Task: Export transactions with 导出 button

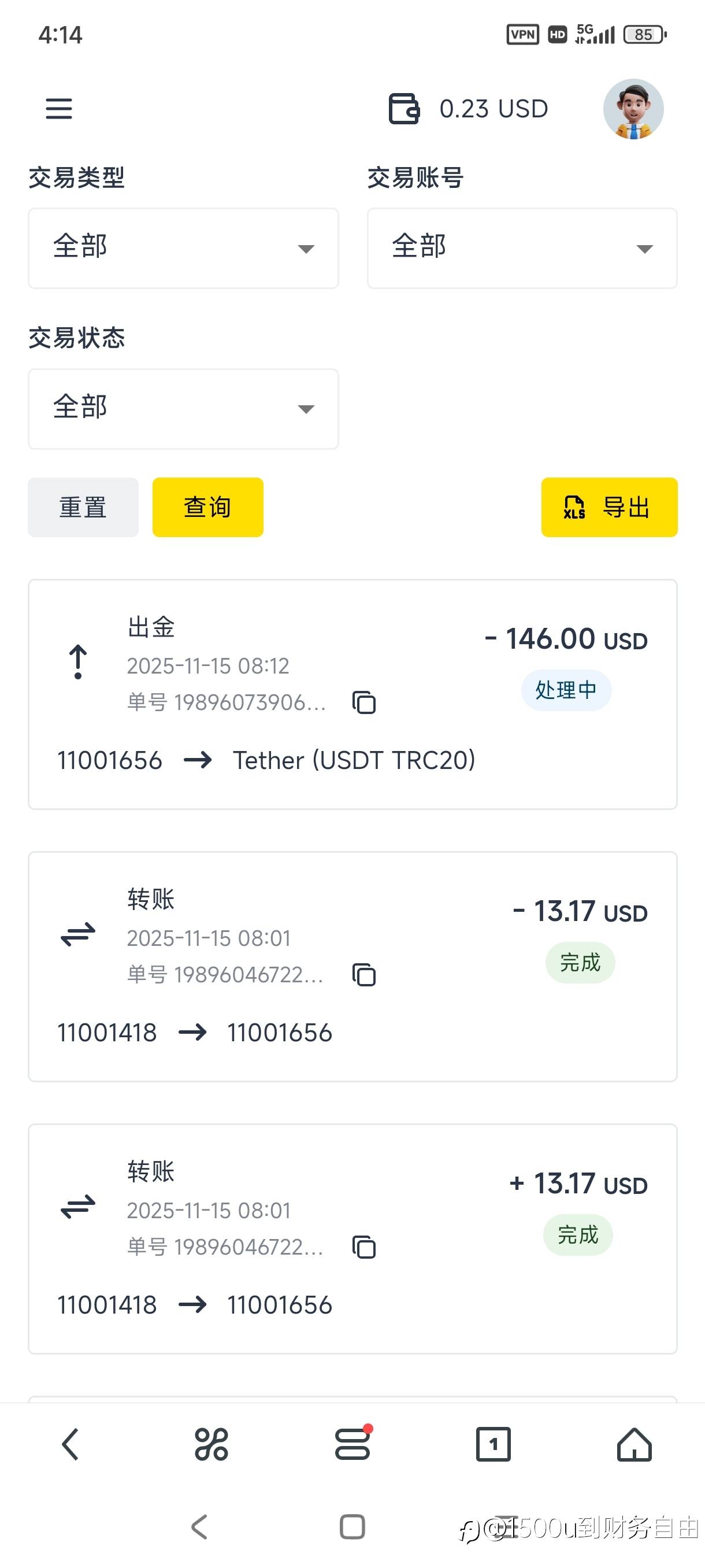Action: [609, 507]
